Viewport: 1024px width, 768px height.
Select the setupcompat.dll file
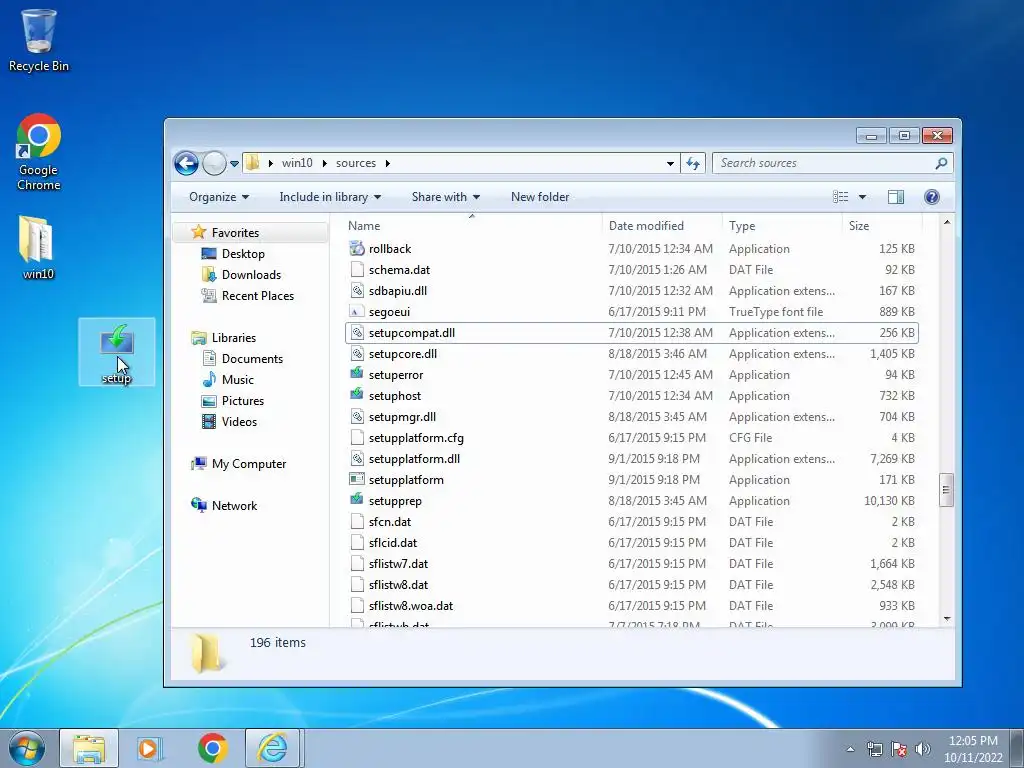631,333
